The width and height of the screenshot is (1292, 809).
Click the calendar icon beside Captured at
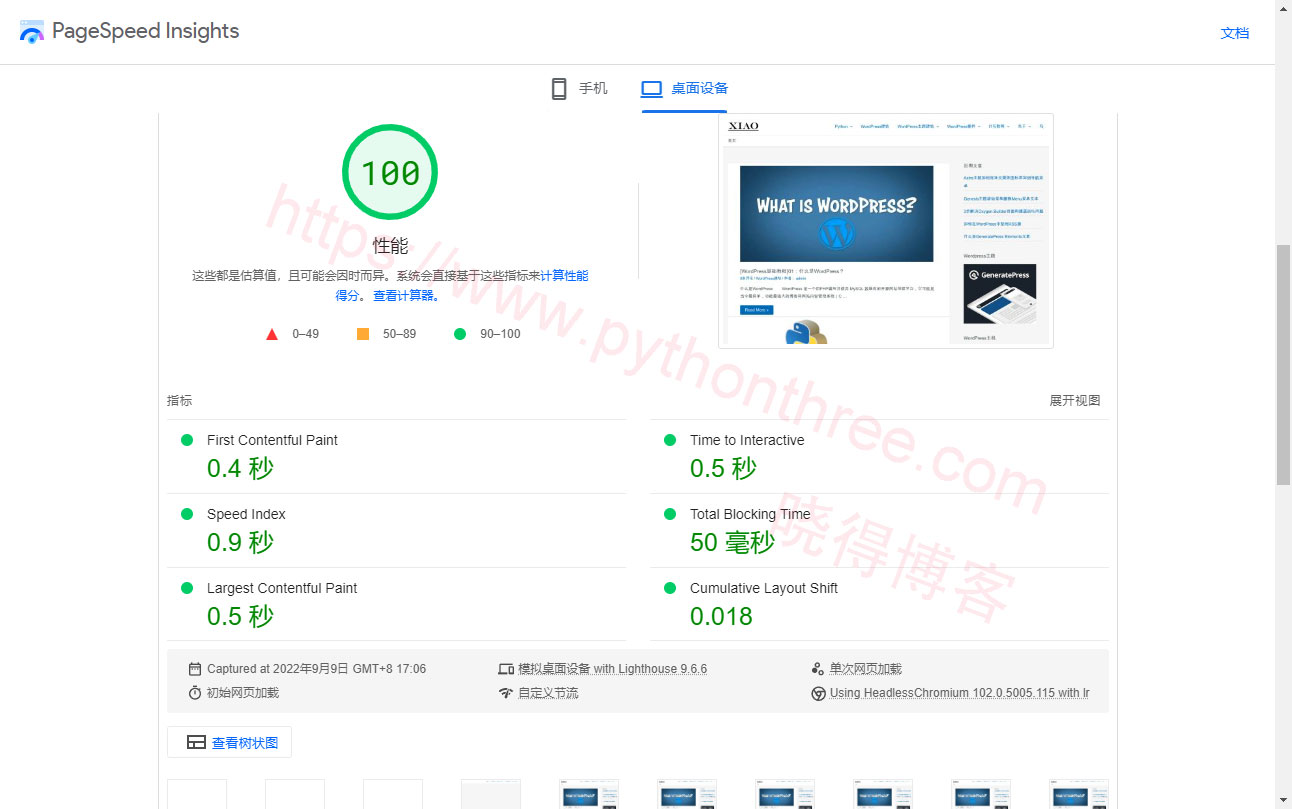(195, 669)
